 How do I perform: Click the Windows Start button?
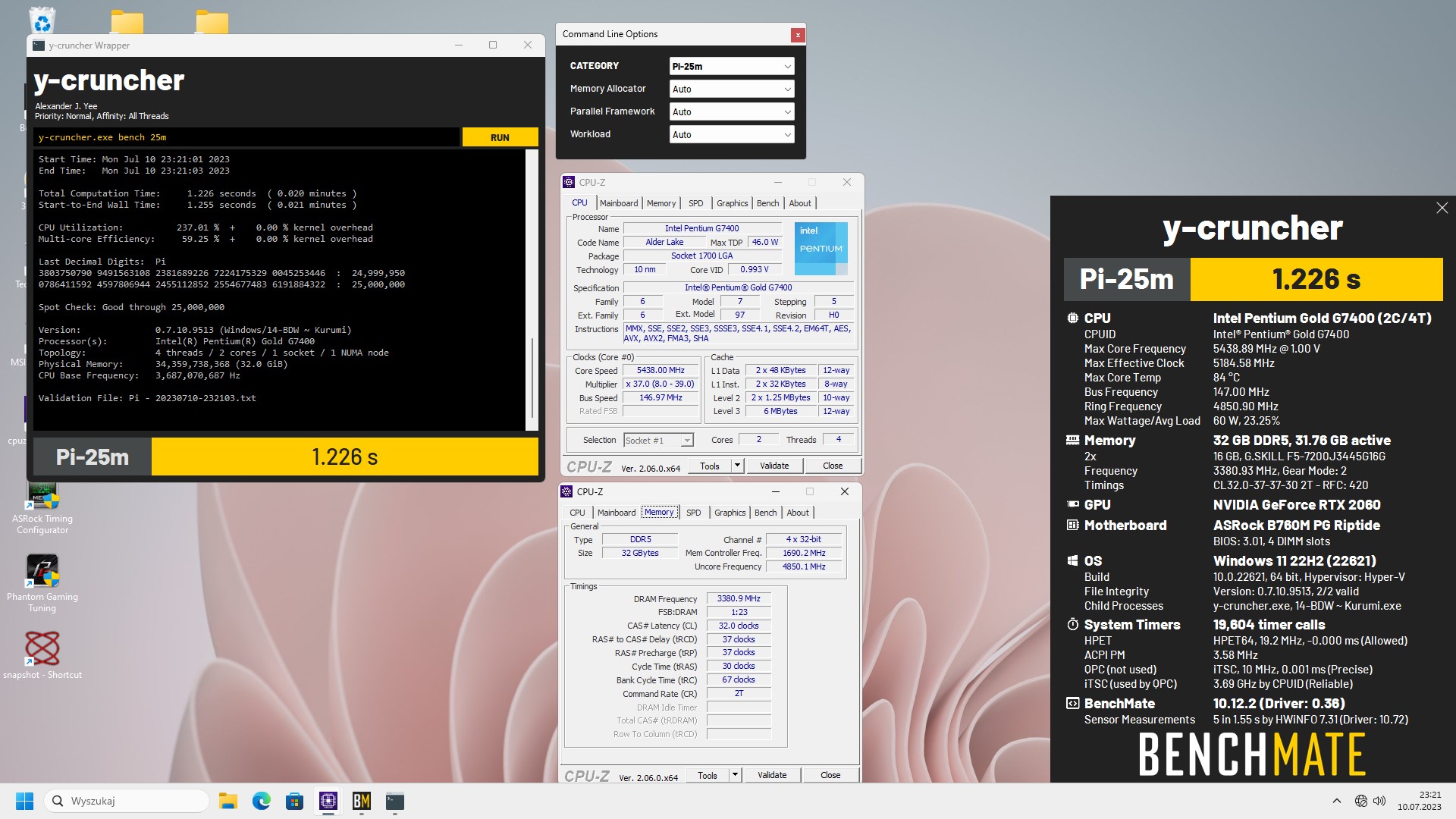pyautogui.click(x=24, y=801)
